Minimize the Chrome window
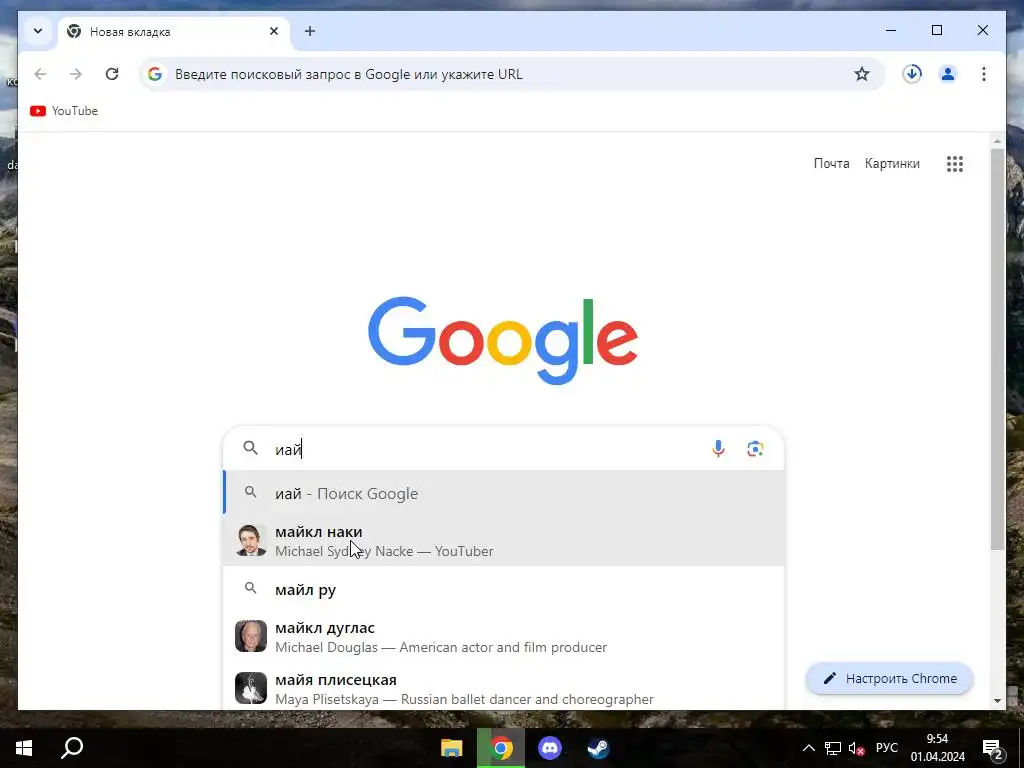The height and width of the screenshot is (768, 1024). (x=891, y=30)
